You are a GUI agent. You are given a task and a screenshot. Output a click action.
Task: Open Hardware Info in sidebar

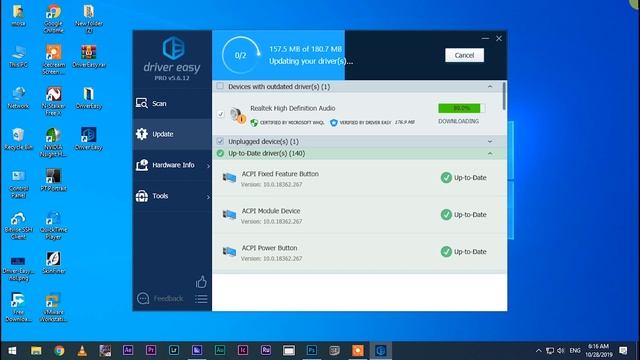172,165
